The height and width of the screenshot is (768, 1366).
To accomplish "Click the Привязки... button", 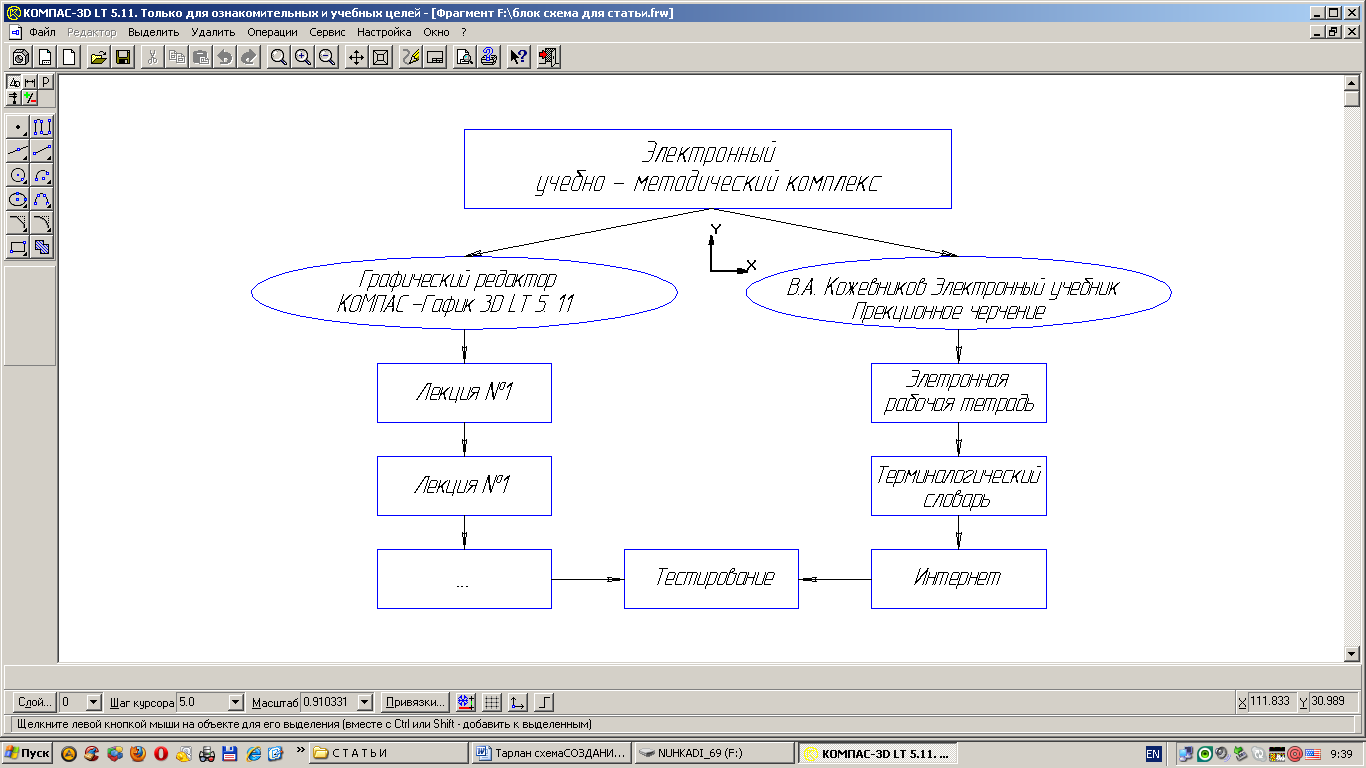I will click(414, 702).
